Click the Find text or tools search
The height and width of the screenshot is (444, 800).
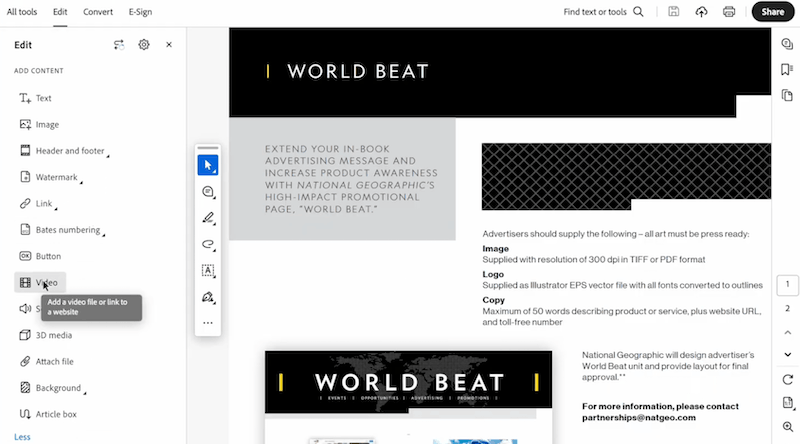[595, 12]
